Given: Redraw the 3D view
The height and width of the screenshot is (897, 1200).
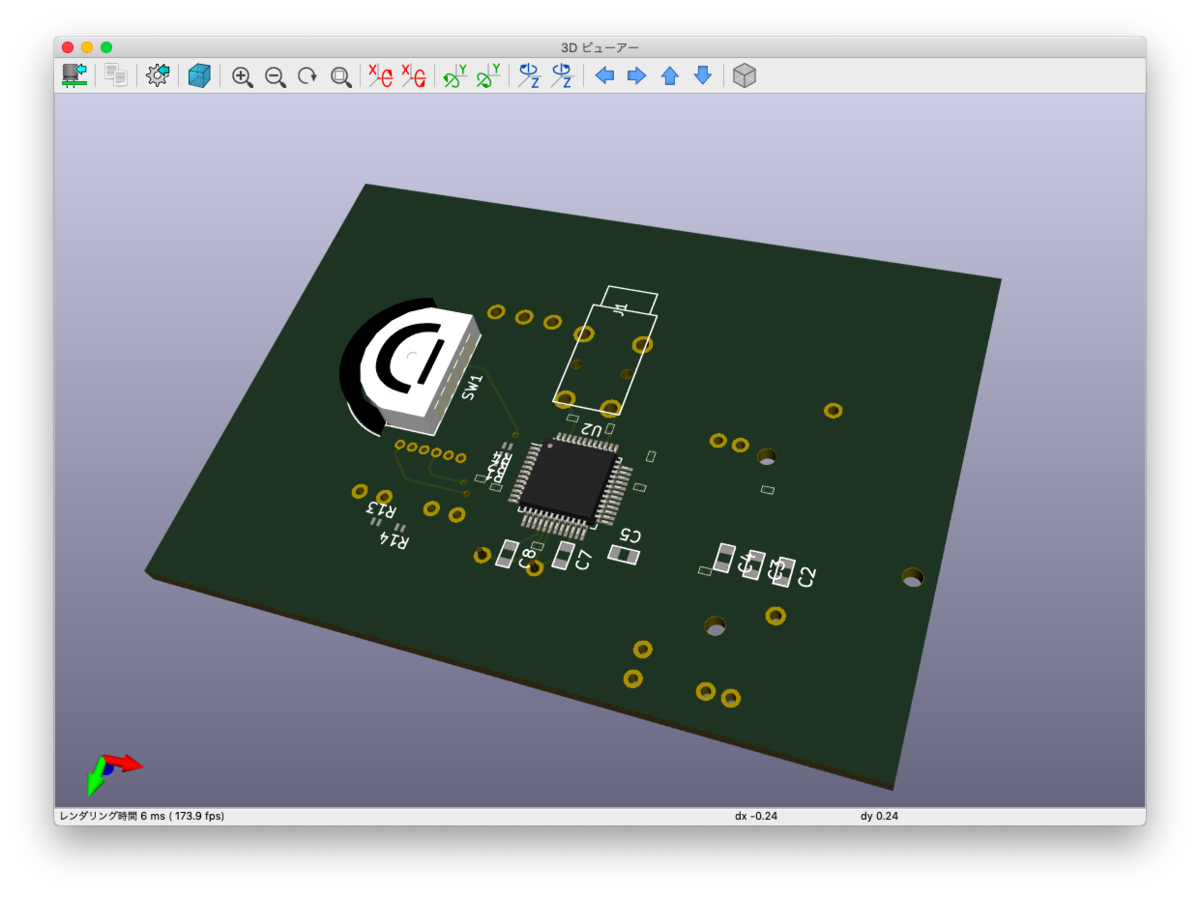Looking at the screenshot, I should click(x=308, y=76).
